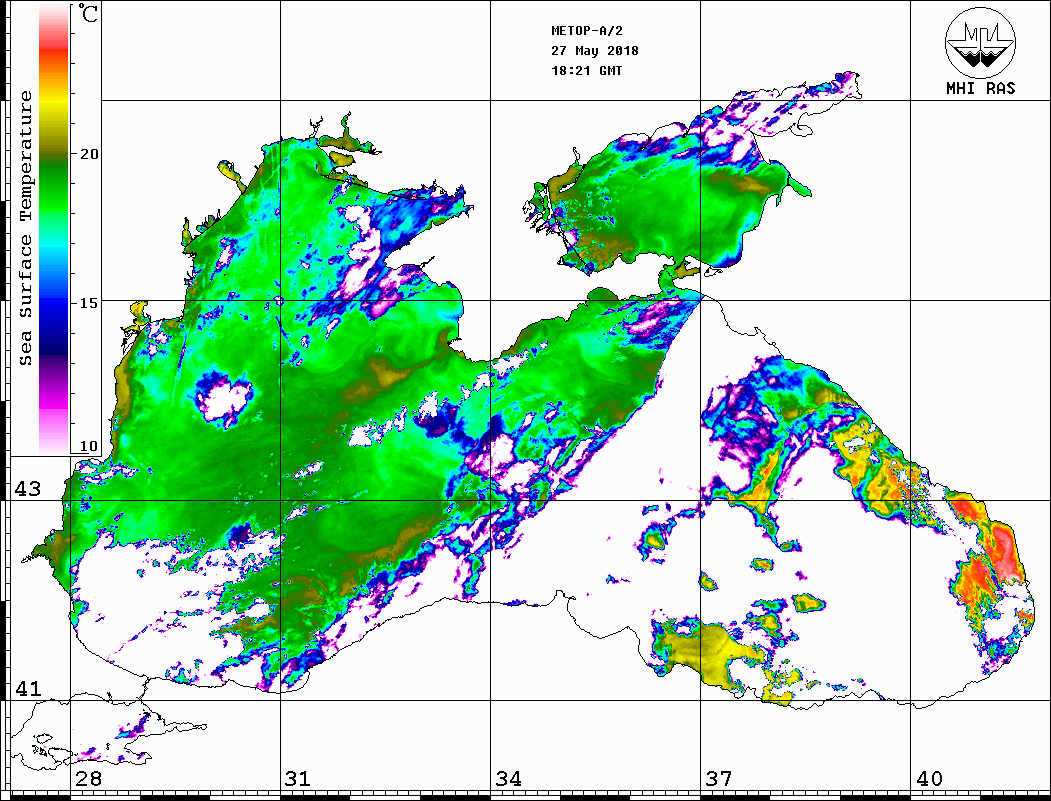Pick the 15 value on the temperature scale
Viewport: 1051px width, 801px height.
[x=89, y=302]
